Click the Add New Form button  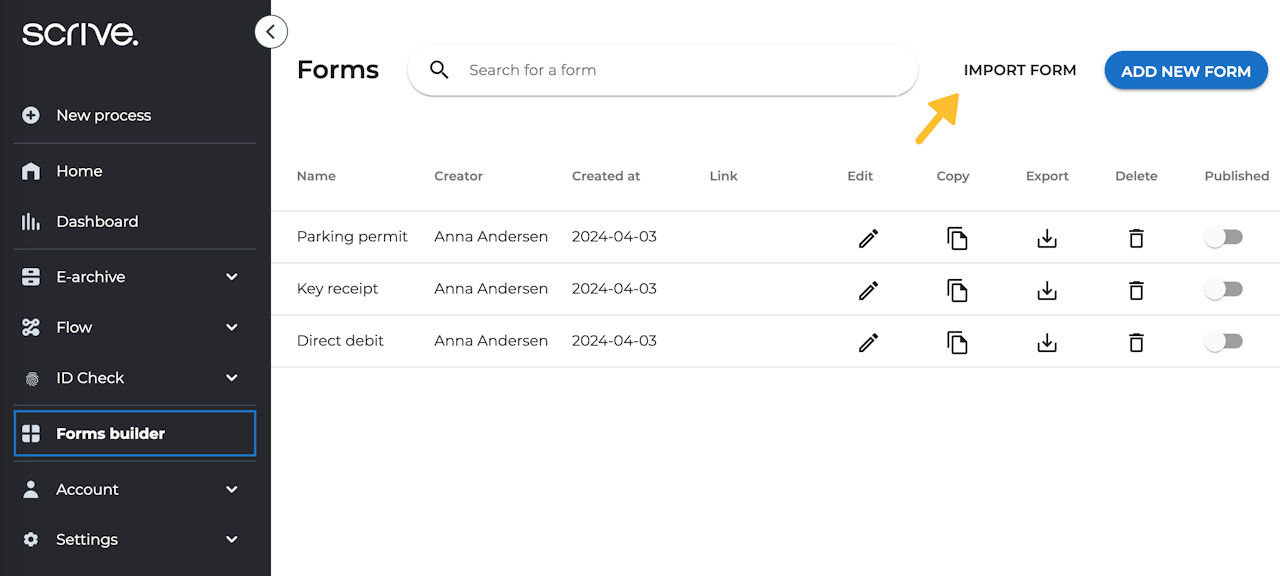pos(1185,71)
